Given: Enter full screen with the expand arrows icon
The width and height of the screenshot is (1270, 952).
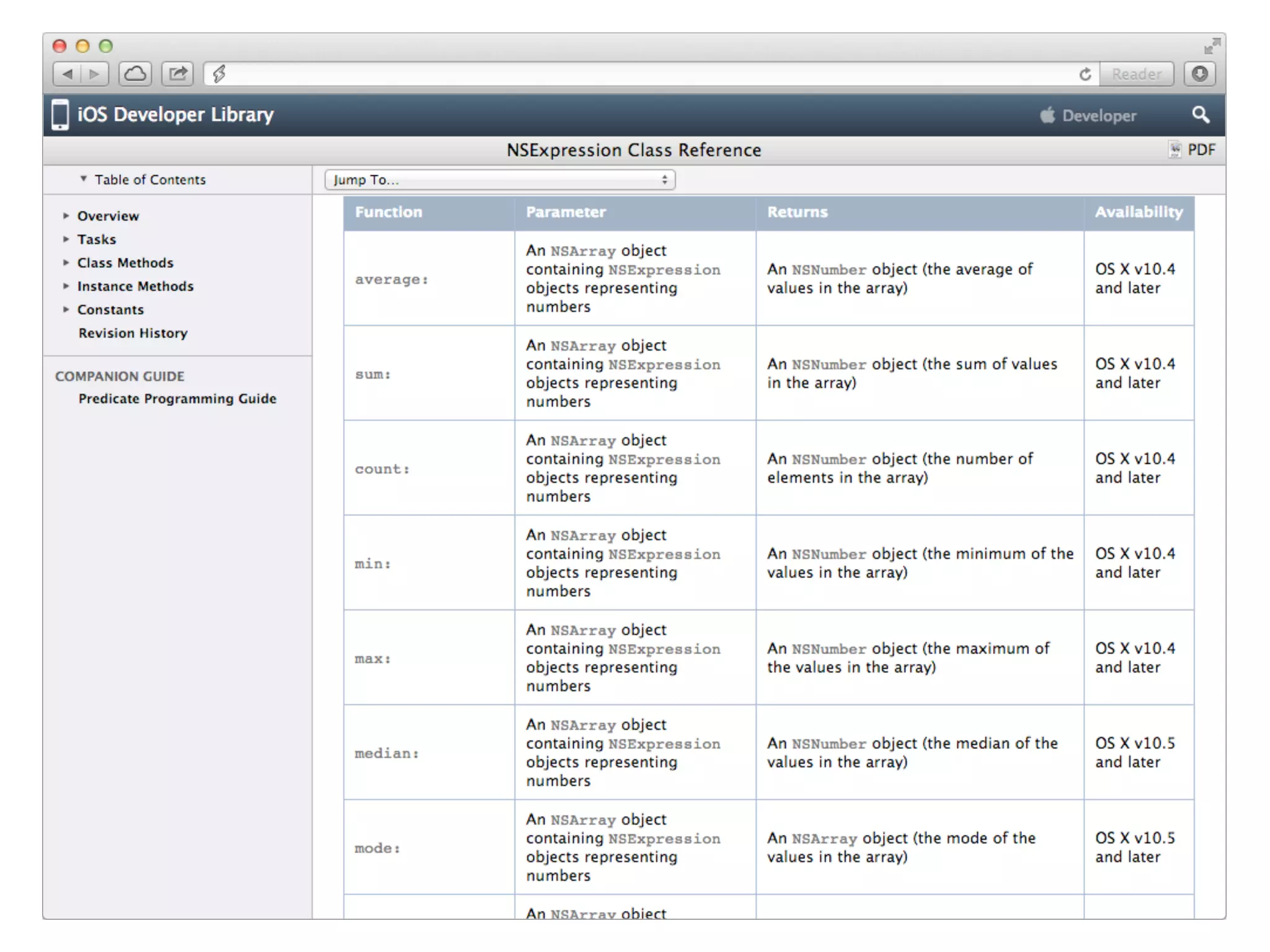Looking at the screenshot, I should (1212, 46).
